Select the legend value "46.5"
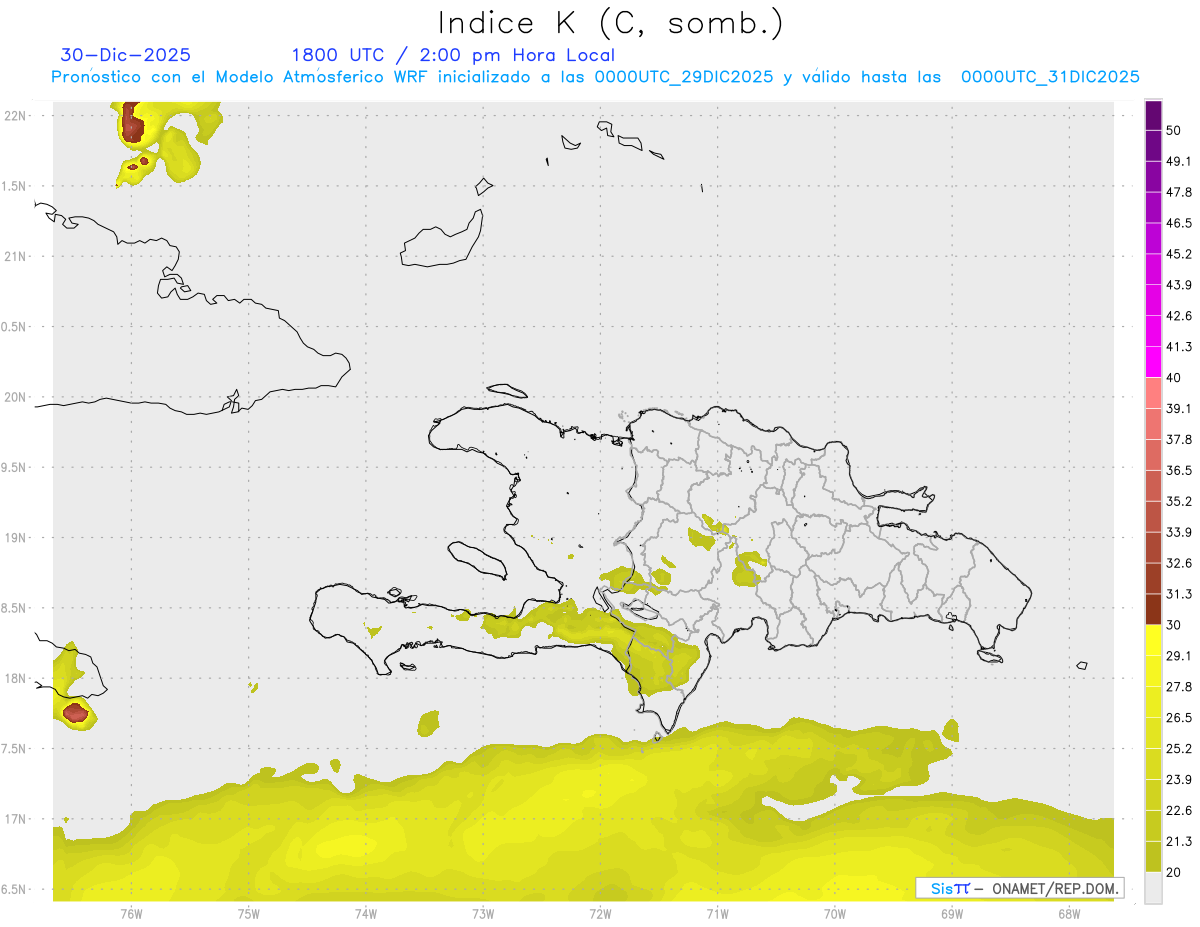This screenshot has width=1200, height=927. pyautogui.click(x=1179, y=223)
